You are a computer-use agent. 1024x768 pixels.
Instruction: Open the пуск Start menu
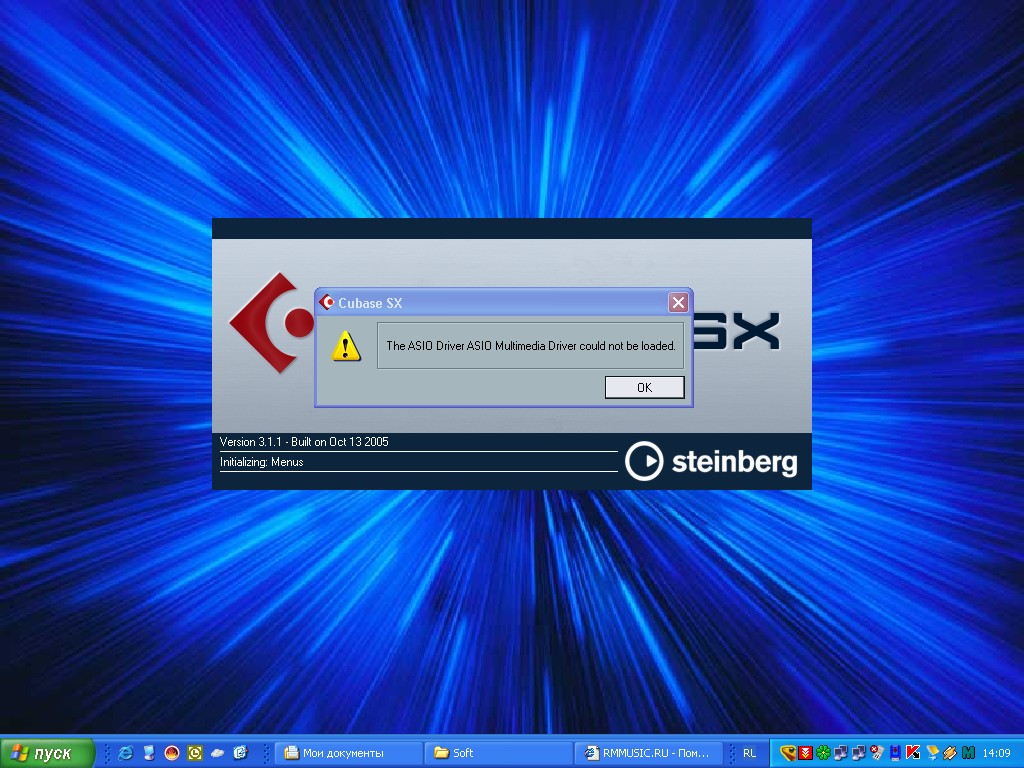47,753
